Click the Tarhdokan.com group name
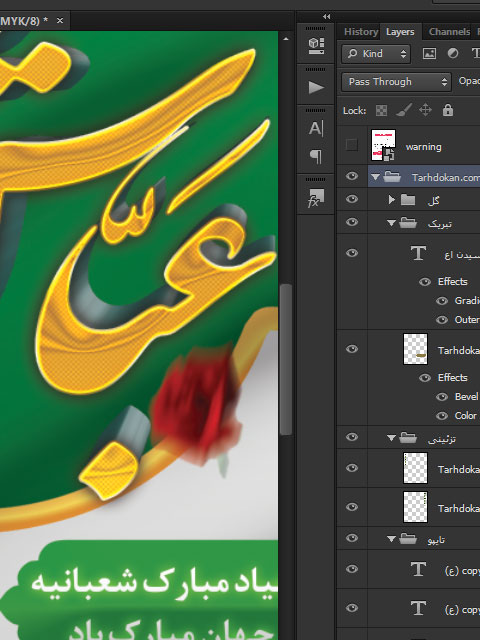Viewport: 480px width, 640px height. pyautogui.click(x=446, y=178)
